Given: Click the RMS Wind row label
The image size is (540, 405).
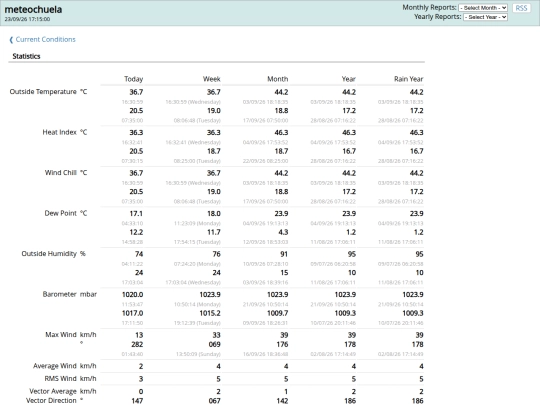Looking at the screenshot, I should pyautogui.click(x=60, y=378).
